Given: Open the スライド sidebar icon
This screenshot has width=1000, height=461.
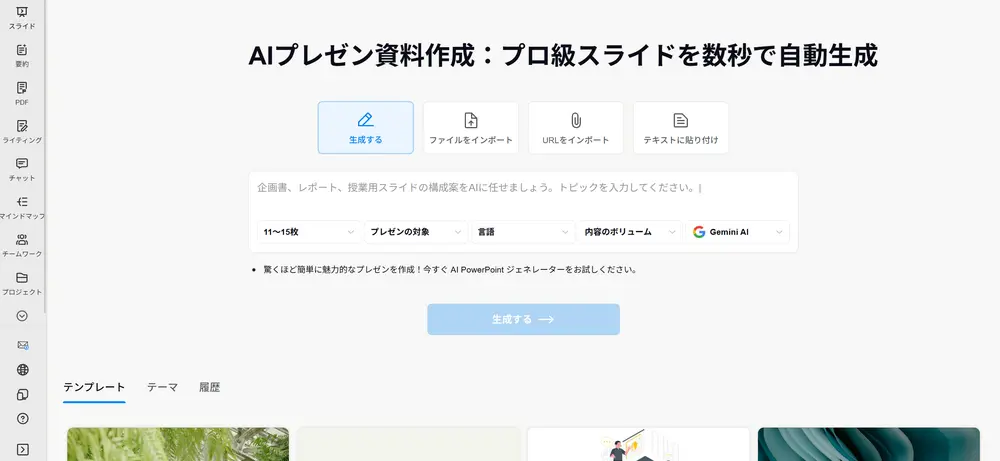Looking at the screenshot, I should coord(22,17).
